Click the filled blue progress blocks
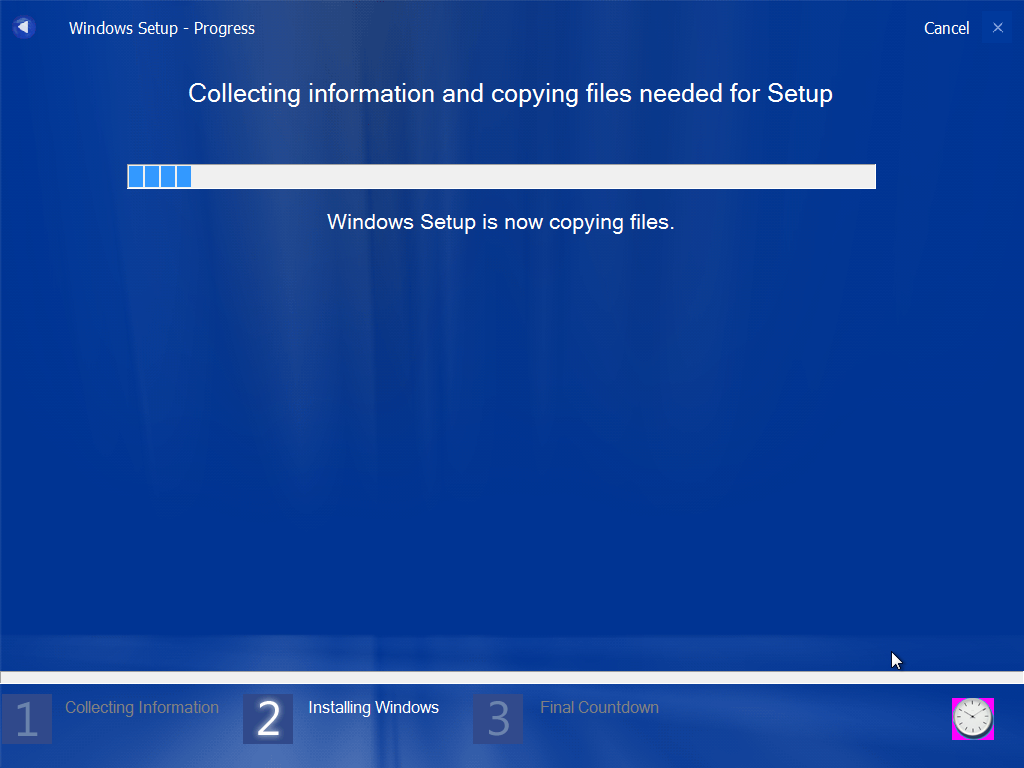 pyautogui.click(x=160, y=176)
